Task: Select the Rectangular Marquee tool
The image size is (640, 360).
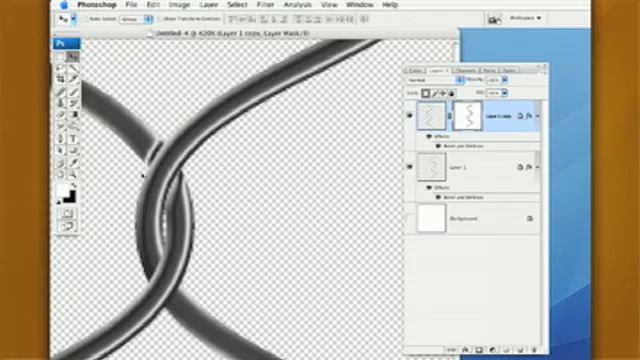Action: [61, 57]
